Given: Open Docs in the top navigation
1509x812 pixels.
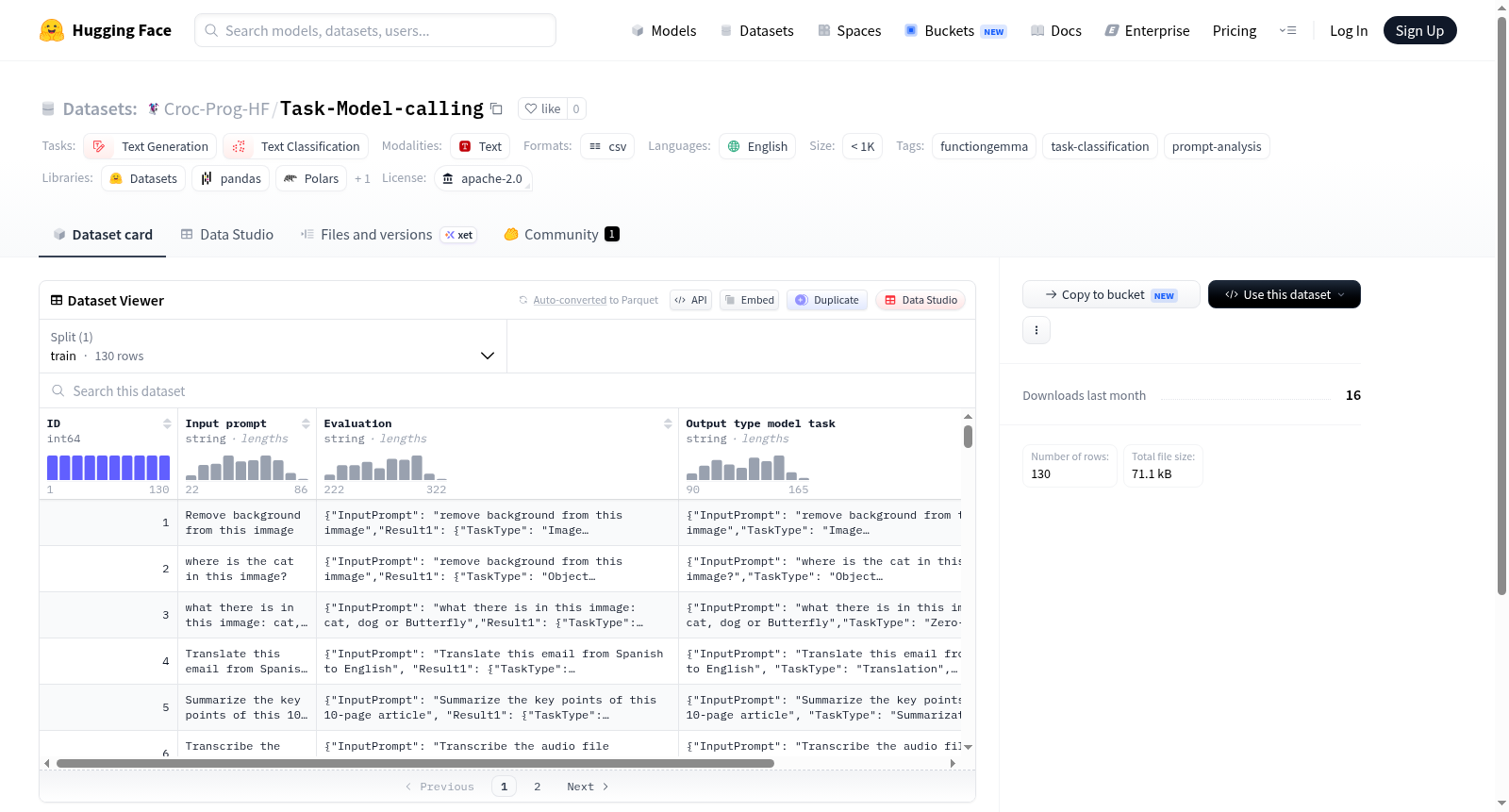Looking at the screenshot, I should [1056, 30].
